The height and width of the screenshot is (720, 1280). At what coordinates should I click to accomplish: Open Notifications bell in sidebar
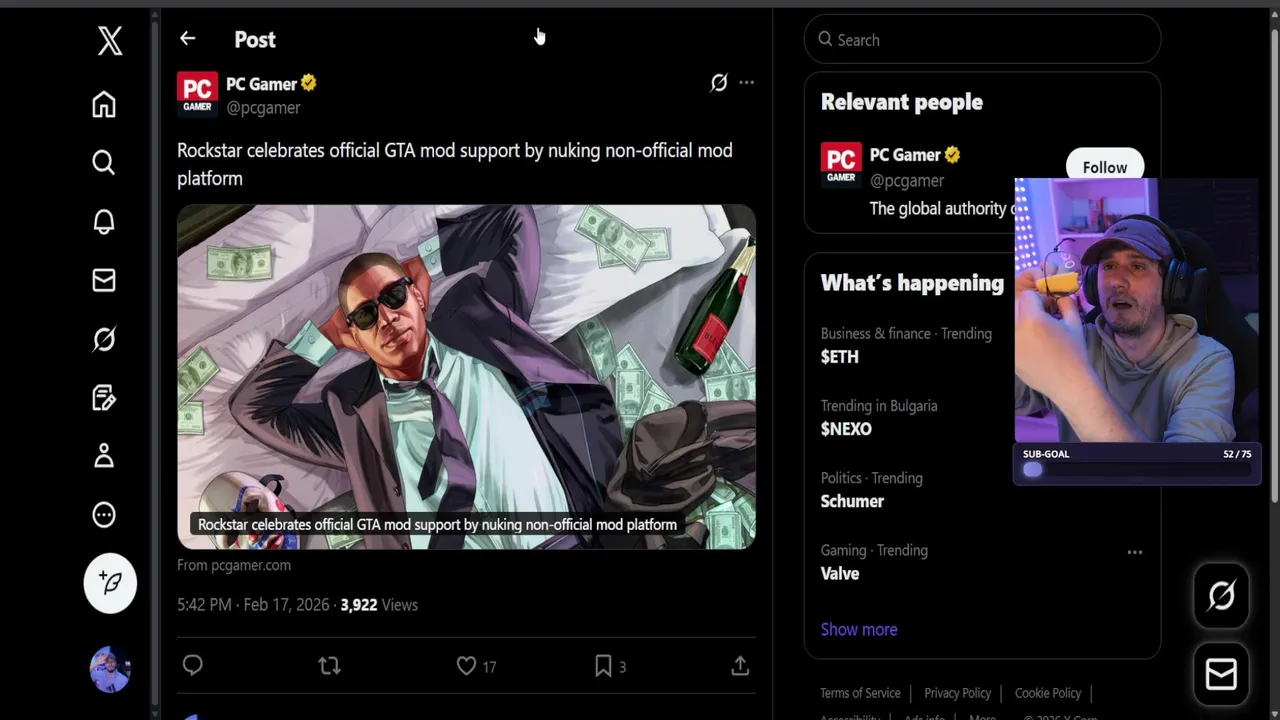pyautogui.click(x=104, y=222)
